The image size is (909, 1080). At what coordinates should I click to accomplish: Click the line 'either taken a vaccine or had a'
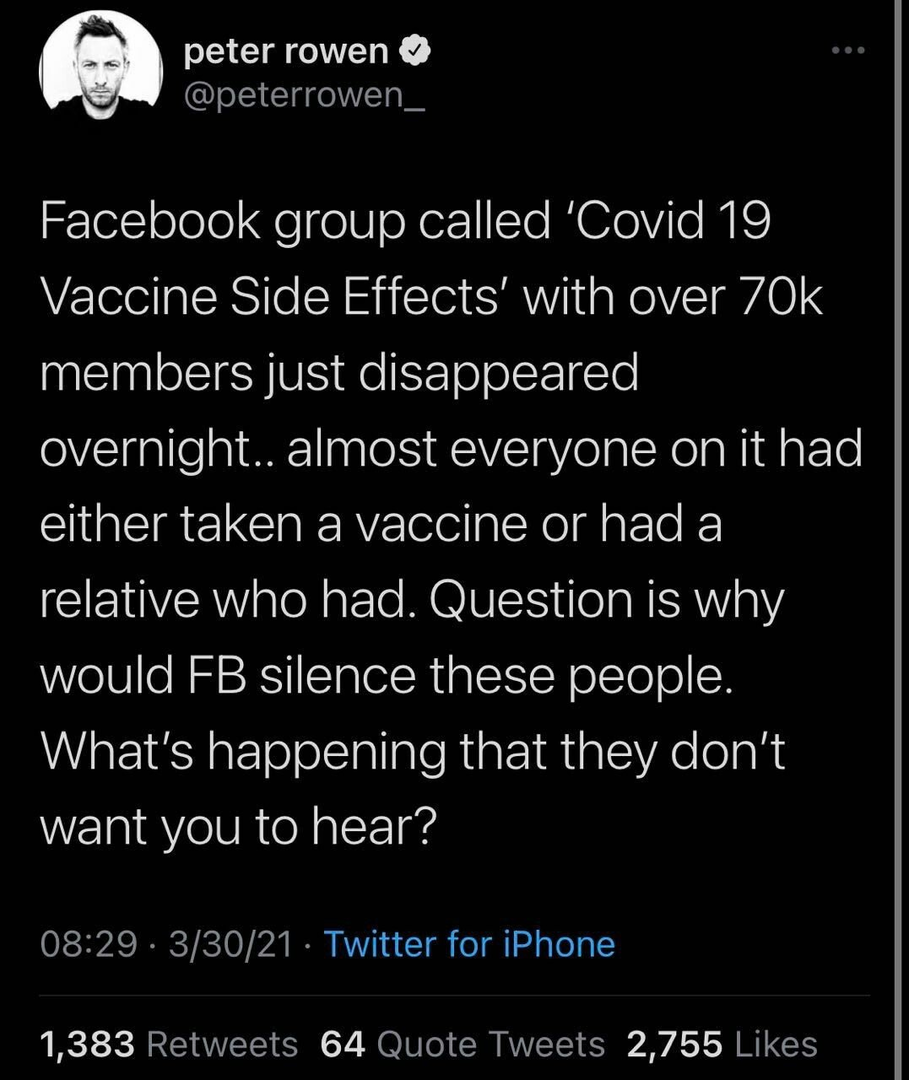[380, 524]
